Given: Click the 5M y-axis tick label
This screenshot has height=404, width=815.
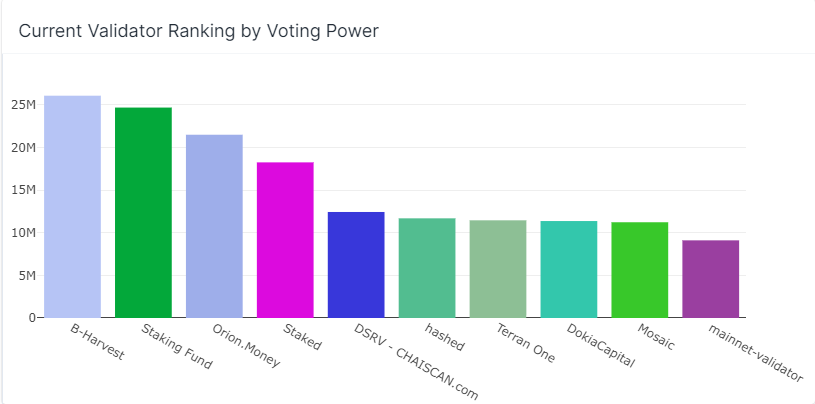Looking at the screenshot, I should [x=27, y=275].
